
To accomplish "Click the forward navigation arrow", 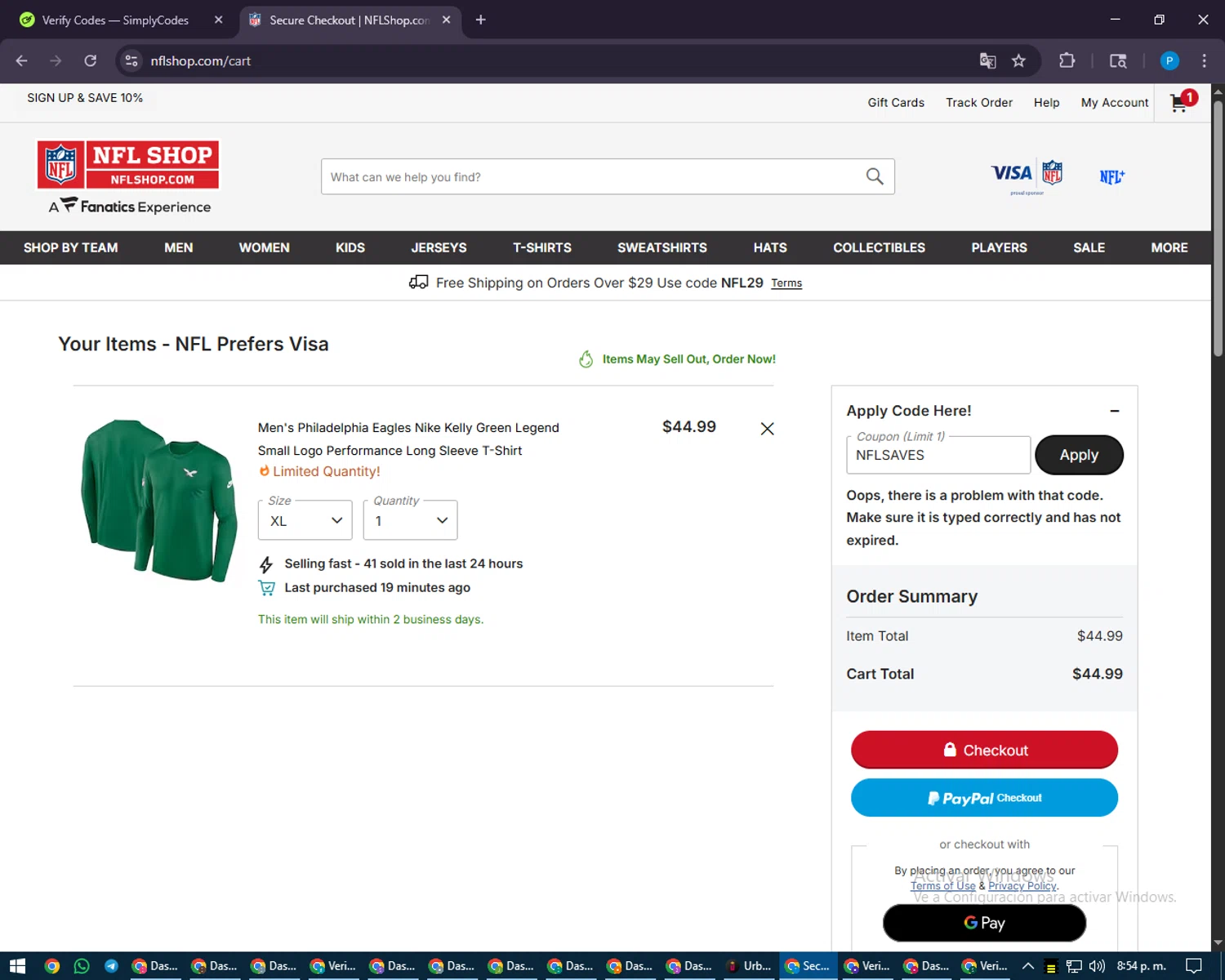I will (56, 60).
